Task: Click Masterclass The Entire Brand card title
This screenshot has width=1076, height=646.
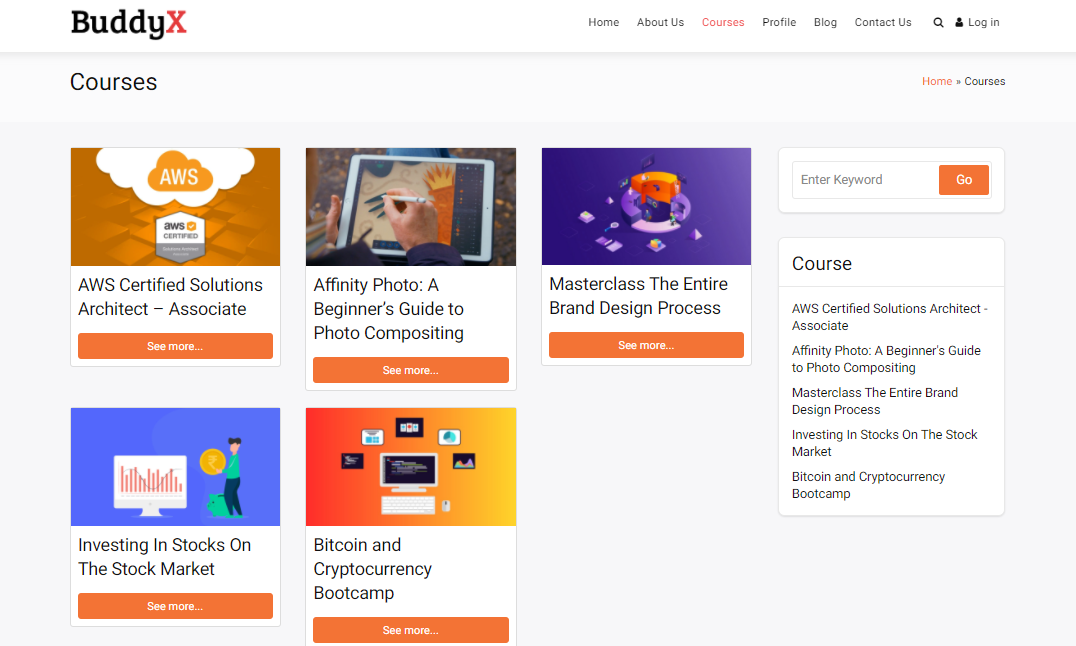Action: click(x=638, y=296)
